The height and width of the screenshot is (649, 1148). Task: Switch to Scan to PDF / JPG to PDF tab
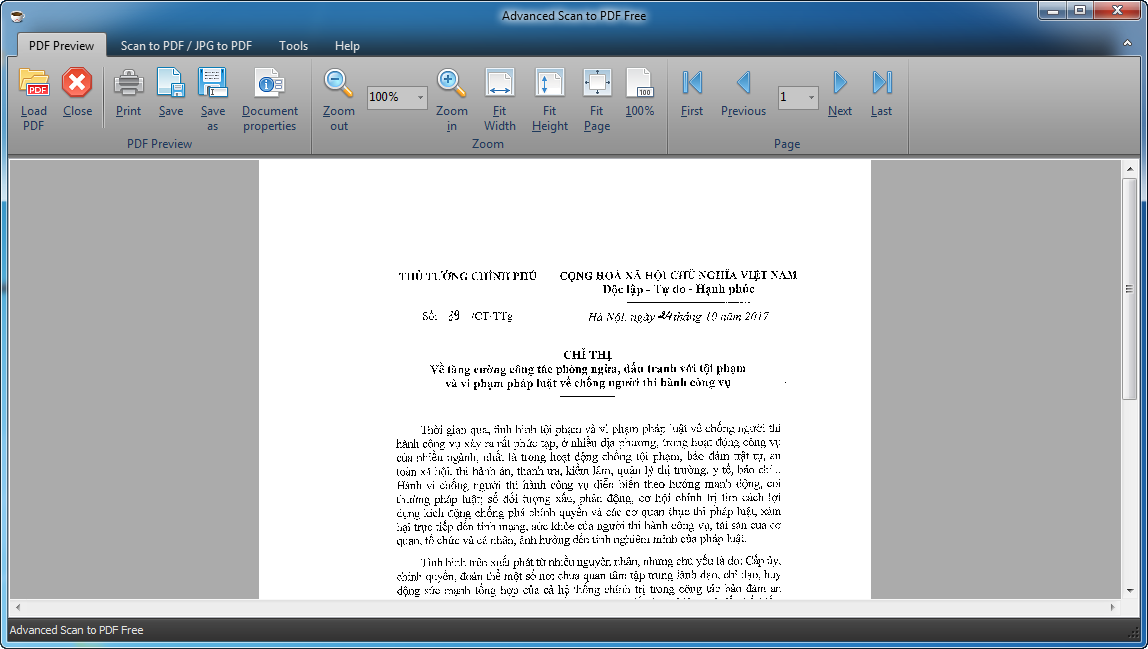186,46
